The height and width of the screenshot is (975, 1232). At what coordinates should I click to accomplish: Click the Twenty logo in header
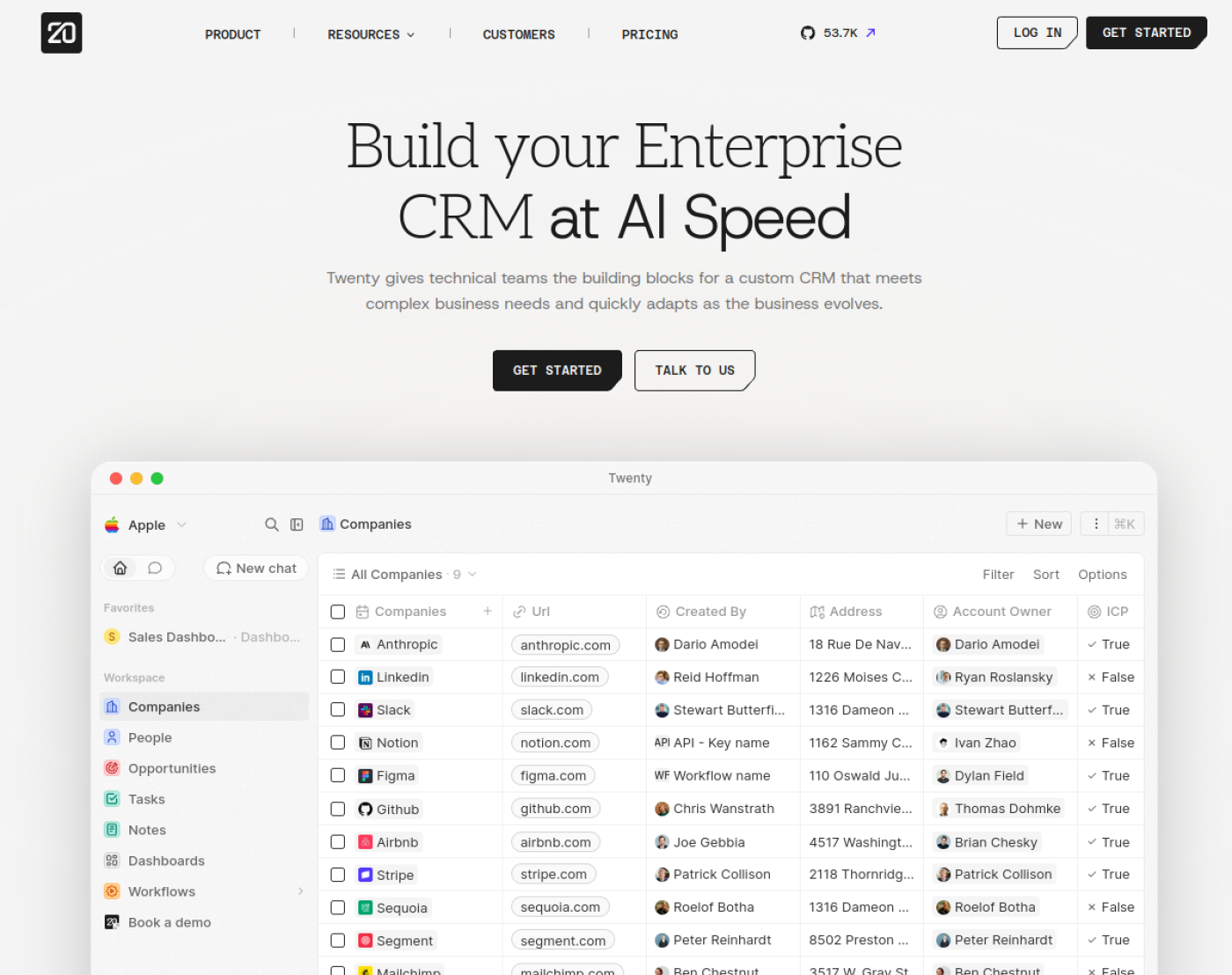tap(62, 33)
